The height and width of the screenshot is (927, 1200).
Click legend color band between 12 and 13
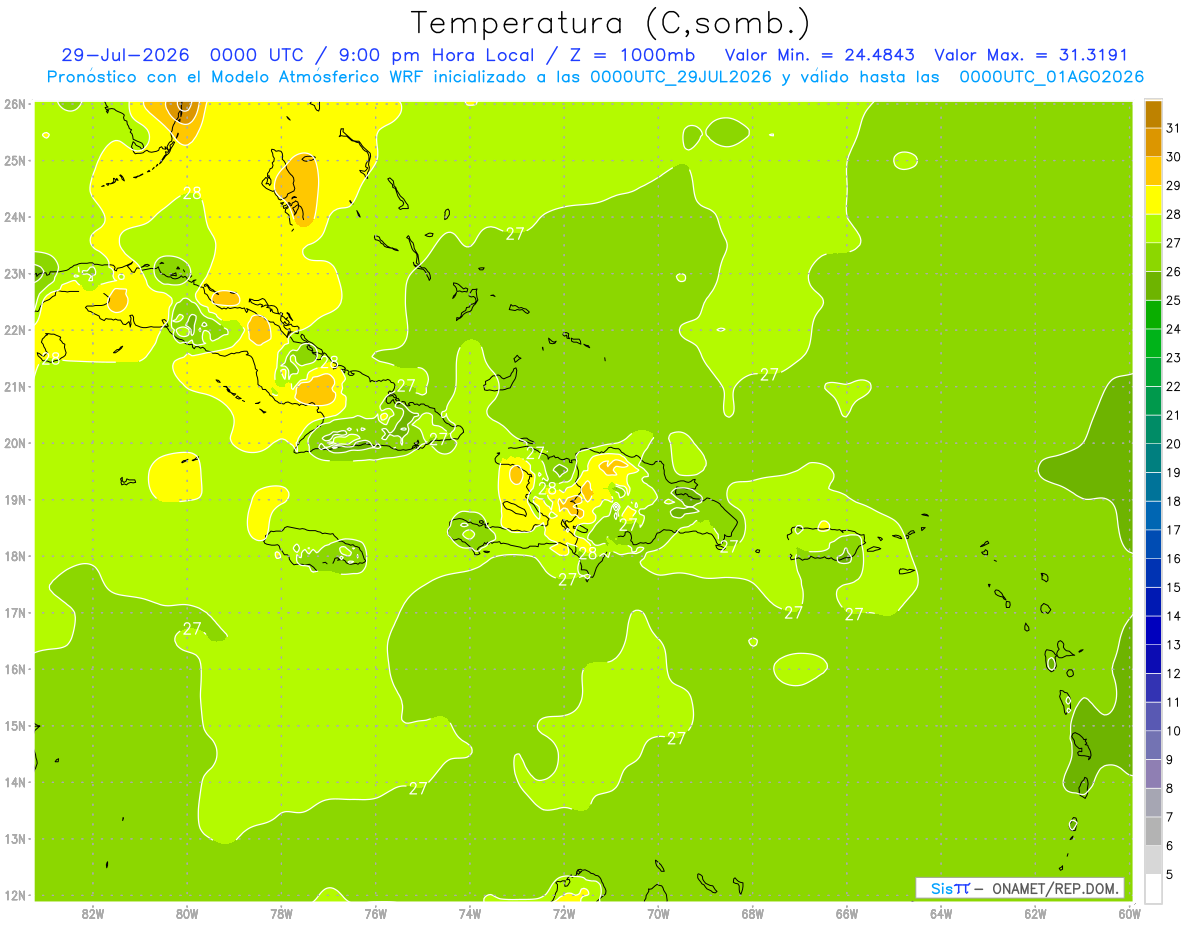click(1153, 658)
